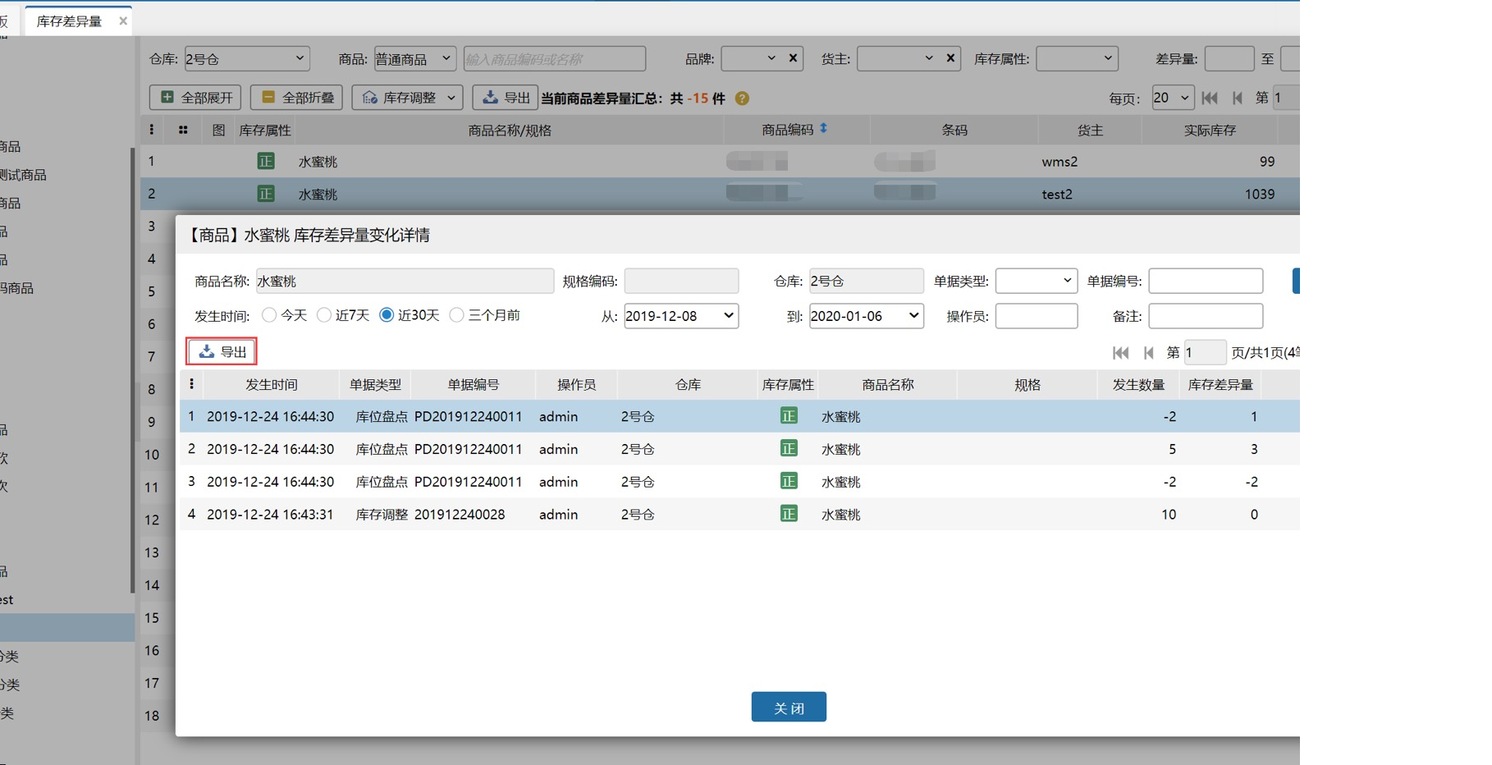Click the 正 icon in the wms2 row
Viewport: 1492px width, 765px height.
point(266,161)
